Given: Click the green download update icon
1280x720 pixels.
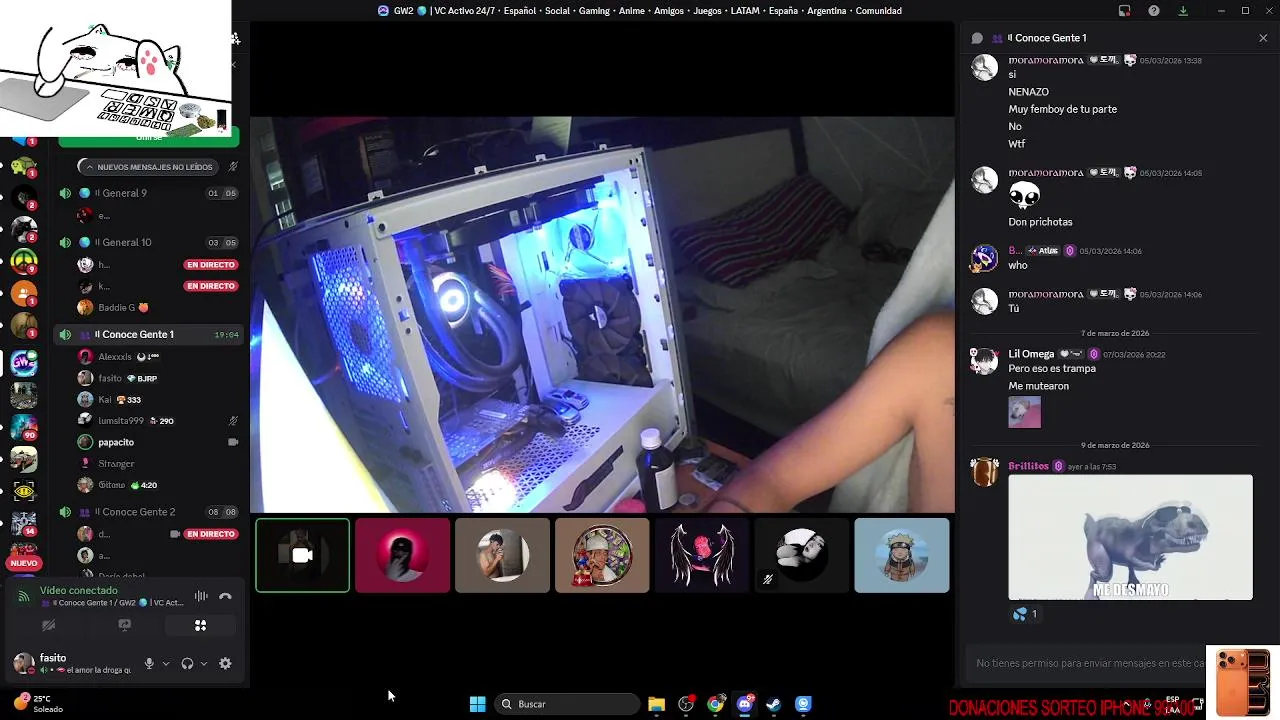Looking at the screenshot, I should coord(1183,11).
